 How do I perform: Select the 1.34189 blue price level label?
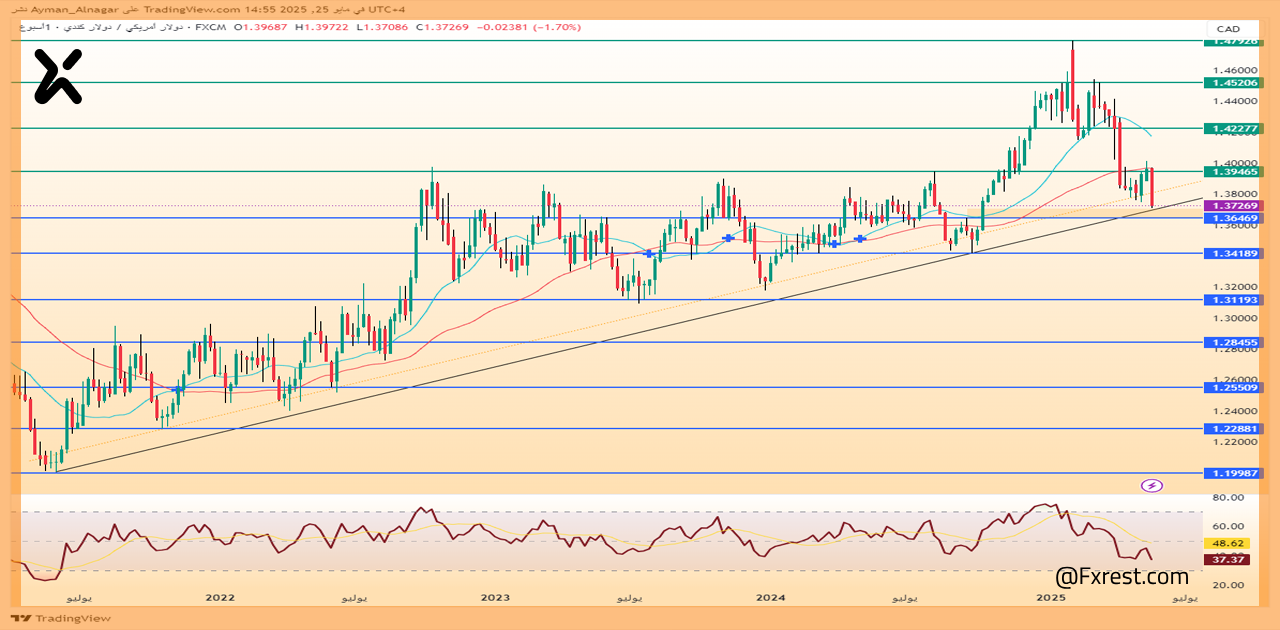click(1235, 254)
